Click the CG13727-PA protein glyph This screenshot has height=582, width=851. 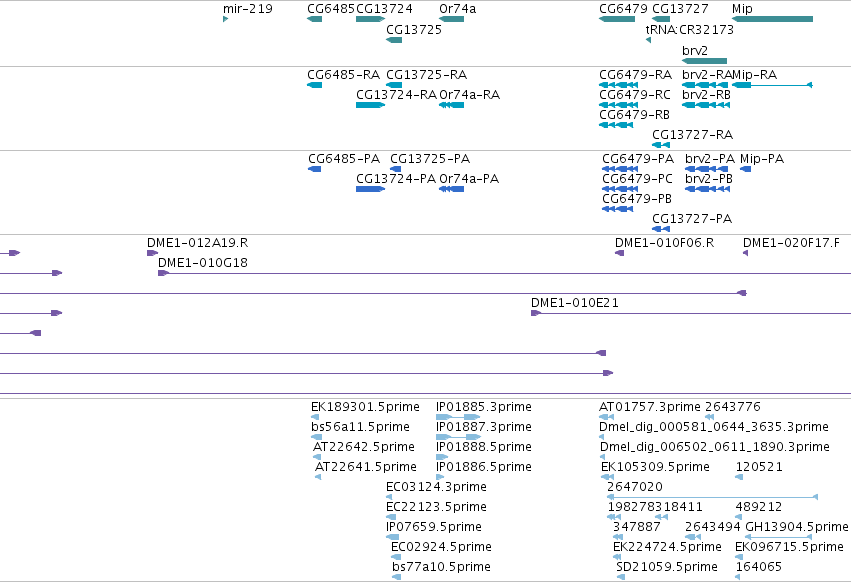(x=661, y=229)
